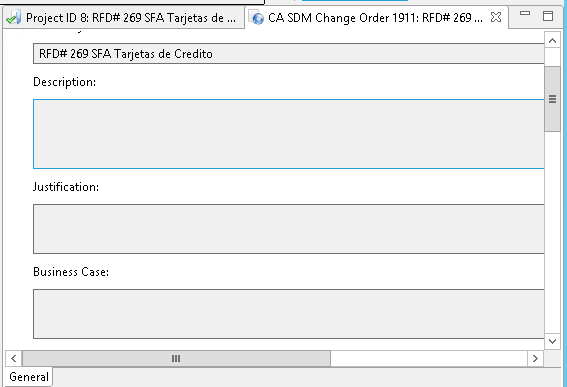Click the vertical scrollbar thumb
567x387 pixels.
pos(552,99)
